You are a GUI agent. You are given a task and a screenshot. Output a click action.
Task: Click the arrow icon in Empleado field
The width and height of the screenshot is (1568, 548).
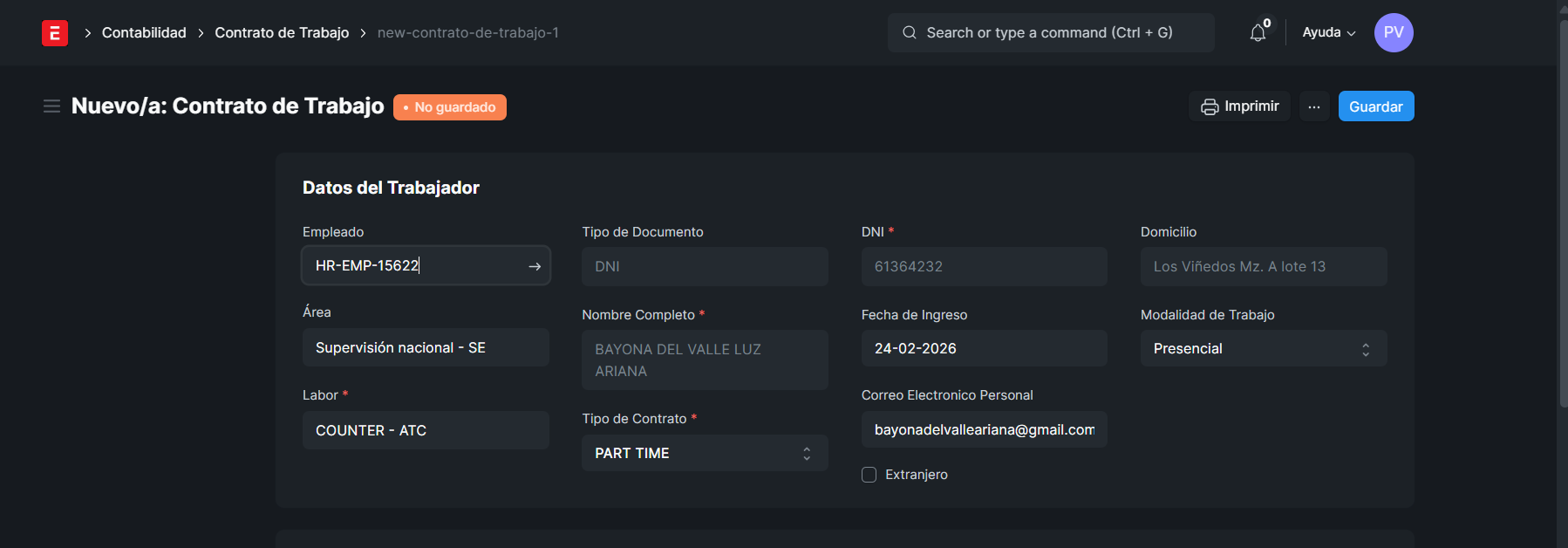point(534,266)
